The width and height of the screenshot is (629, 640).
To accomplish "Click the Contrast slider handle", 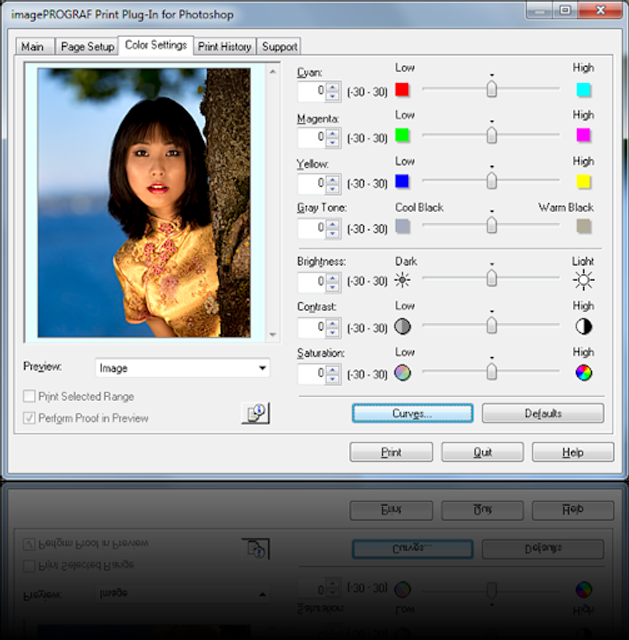I will (491, 325).
